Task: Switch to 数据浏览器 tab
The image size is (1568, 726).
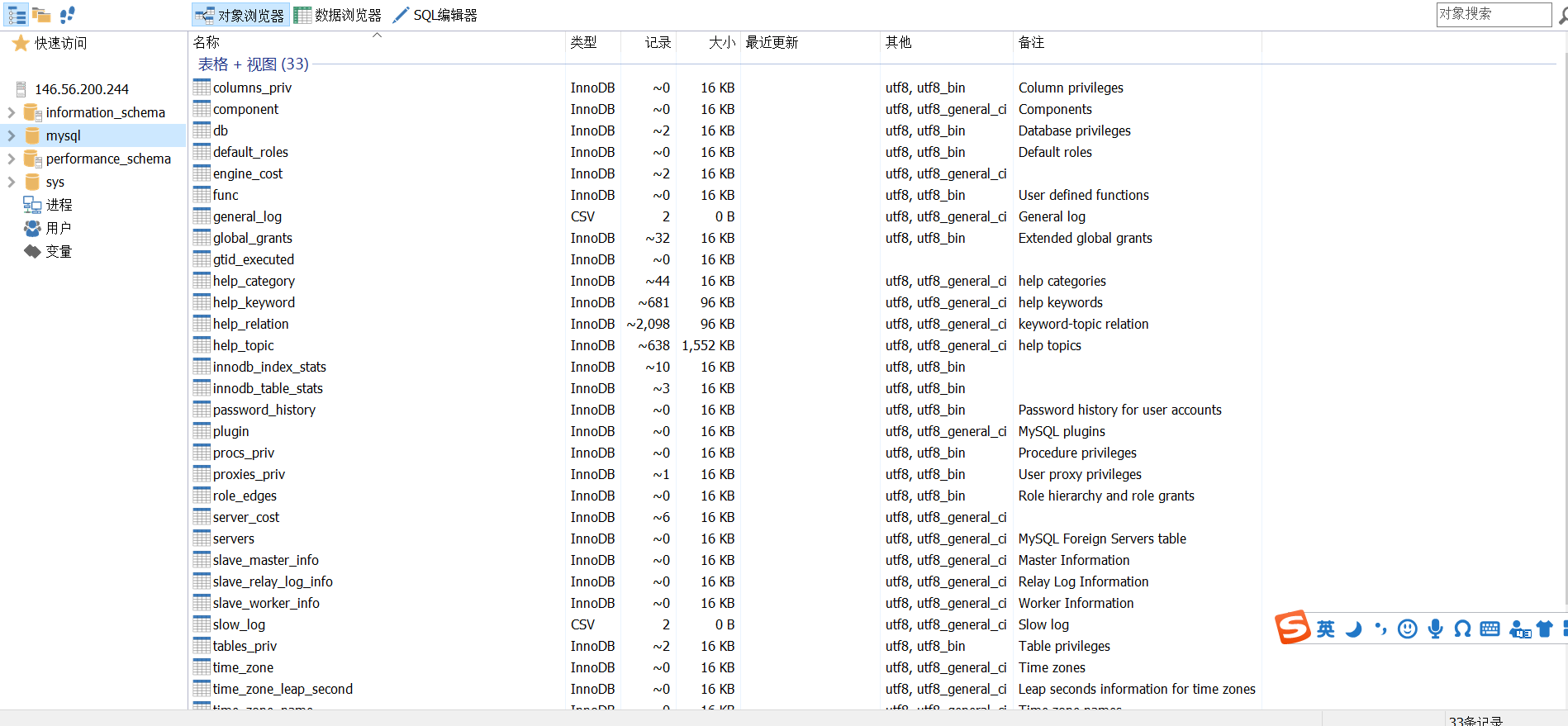Action: 339,15
